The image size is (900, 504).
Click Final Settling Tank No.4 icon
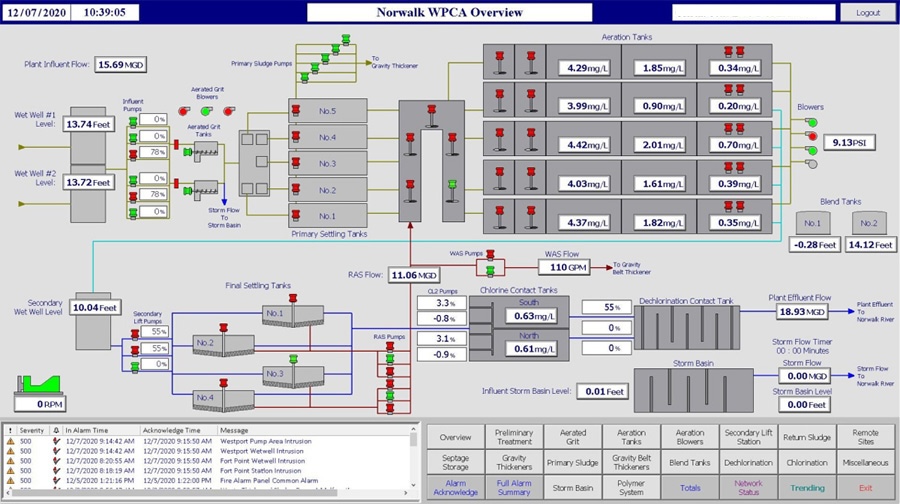(223, 400)
